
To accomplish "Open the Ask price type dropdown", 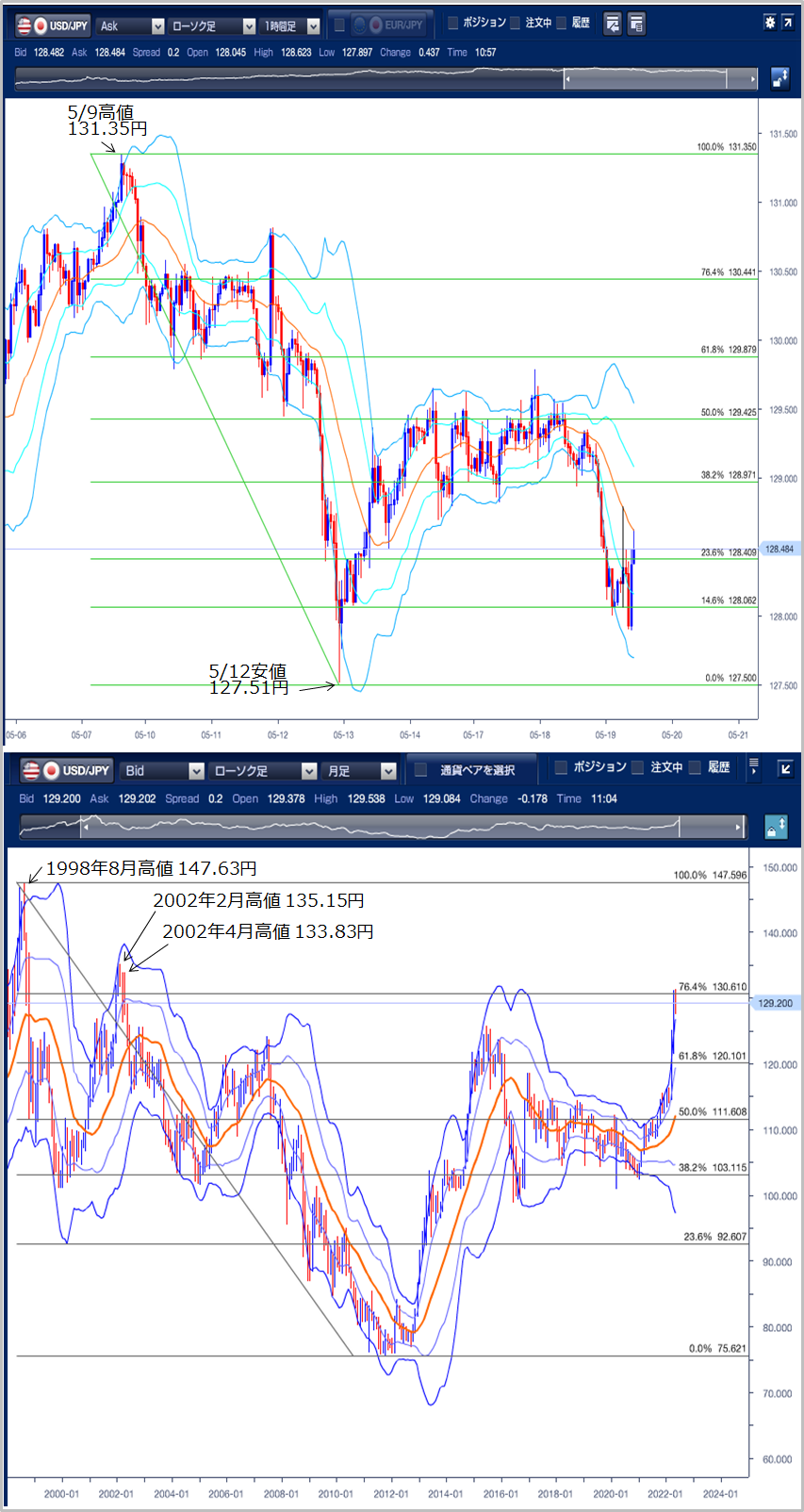I will pos(130,26).
